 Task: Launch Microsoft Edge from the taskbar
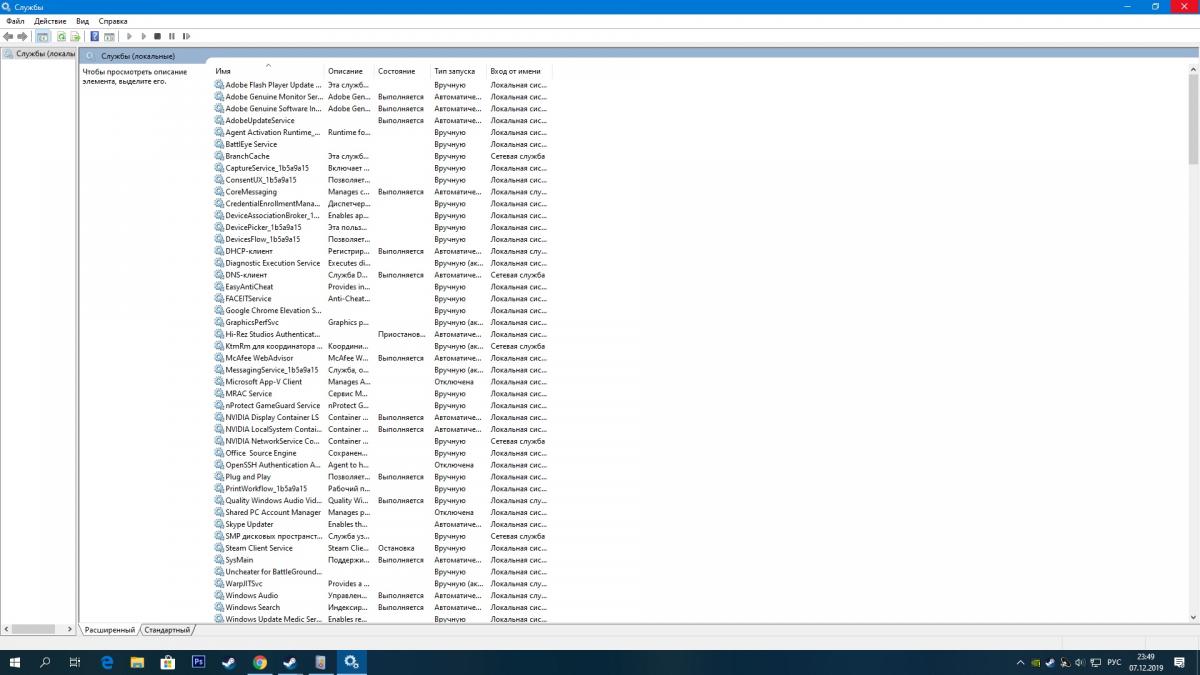tap(107, 662)
